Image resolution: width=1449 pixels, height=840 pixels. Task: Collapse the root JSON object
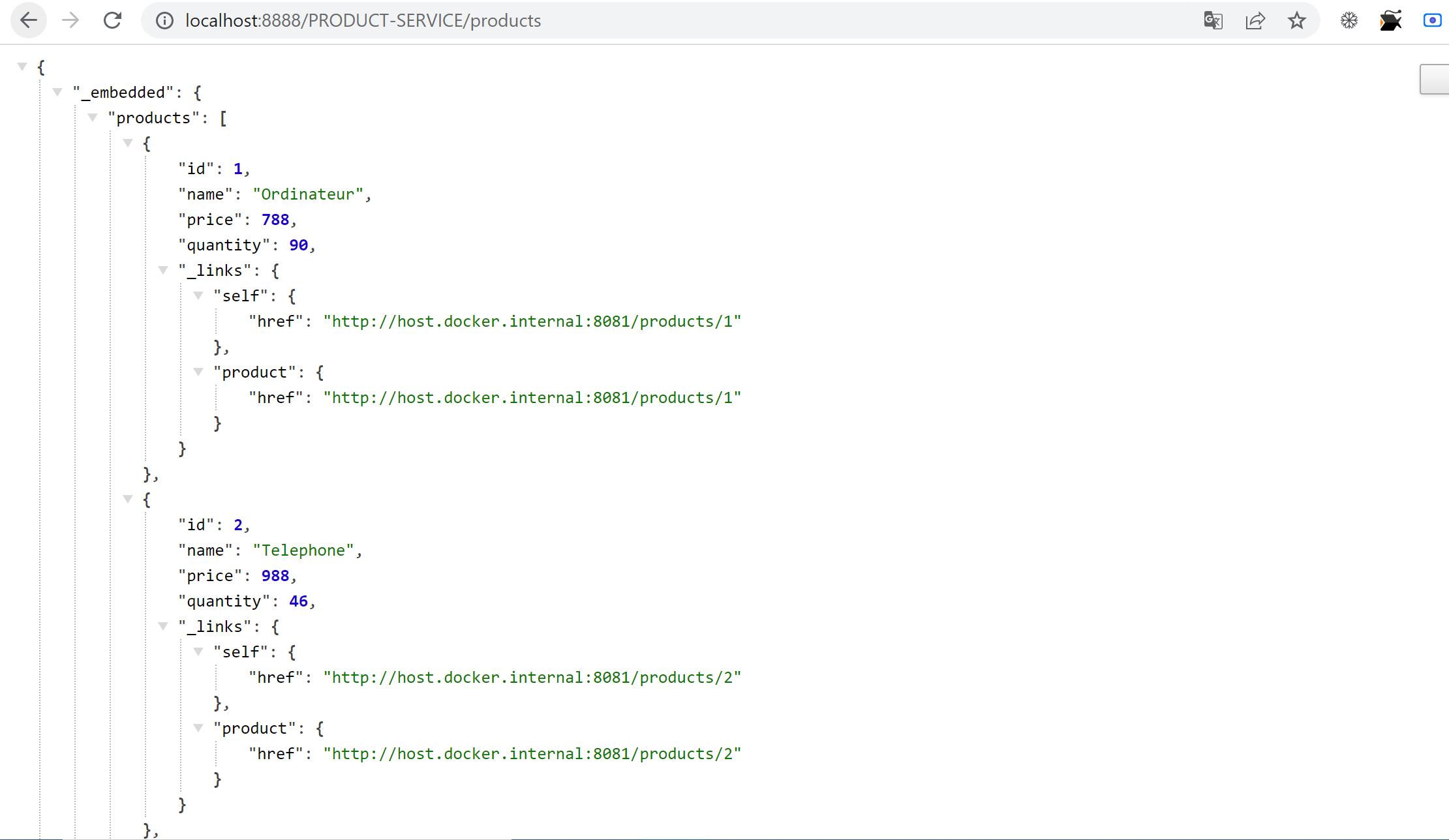point(22,67)
